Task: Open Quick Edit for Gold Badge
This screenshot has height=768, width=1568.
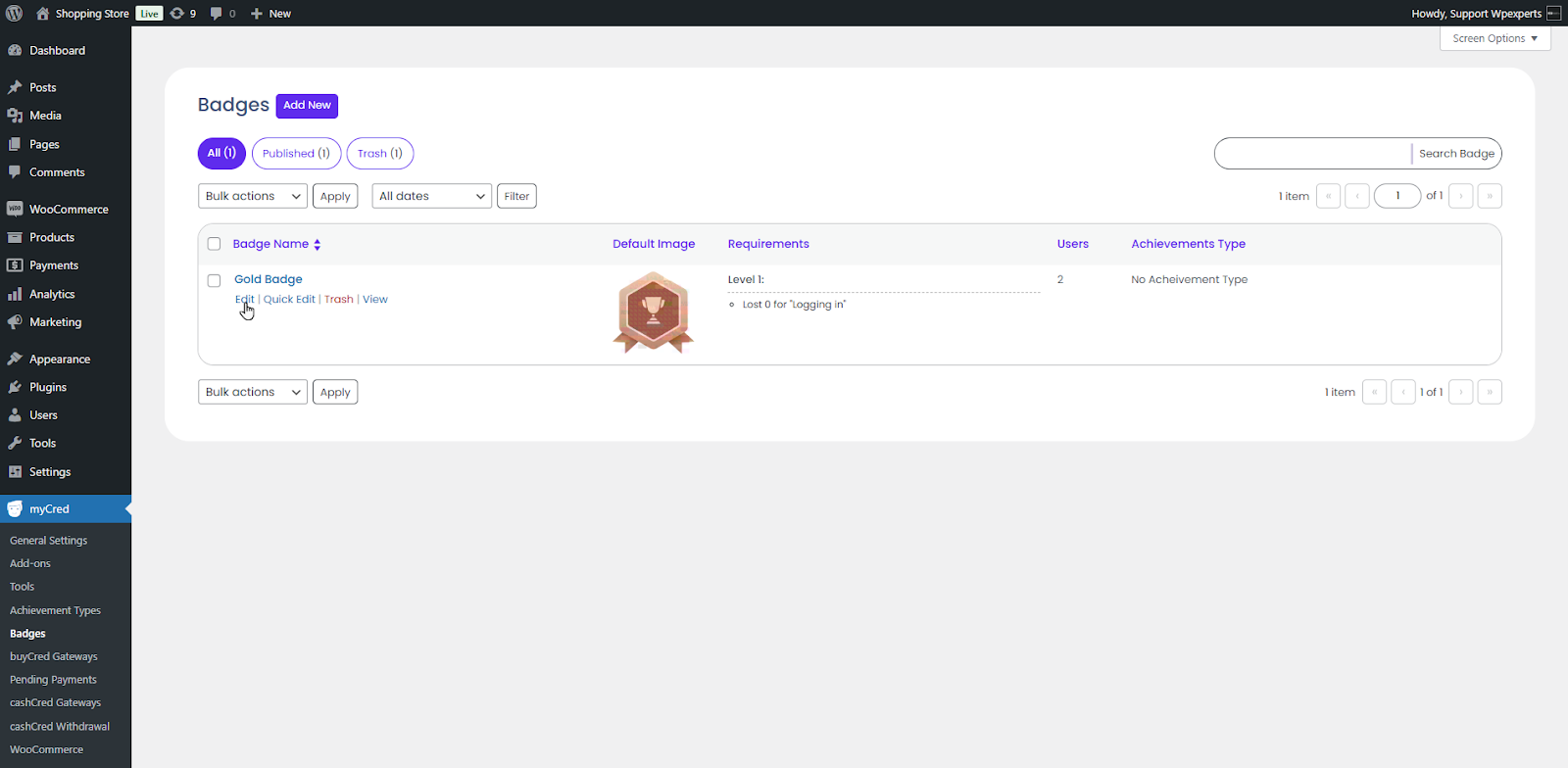Action: [289, 300]
